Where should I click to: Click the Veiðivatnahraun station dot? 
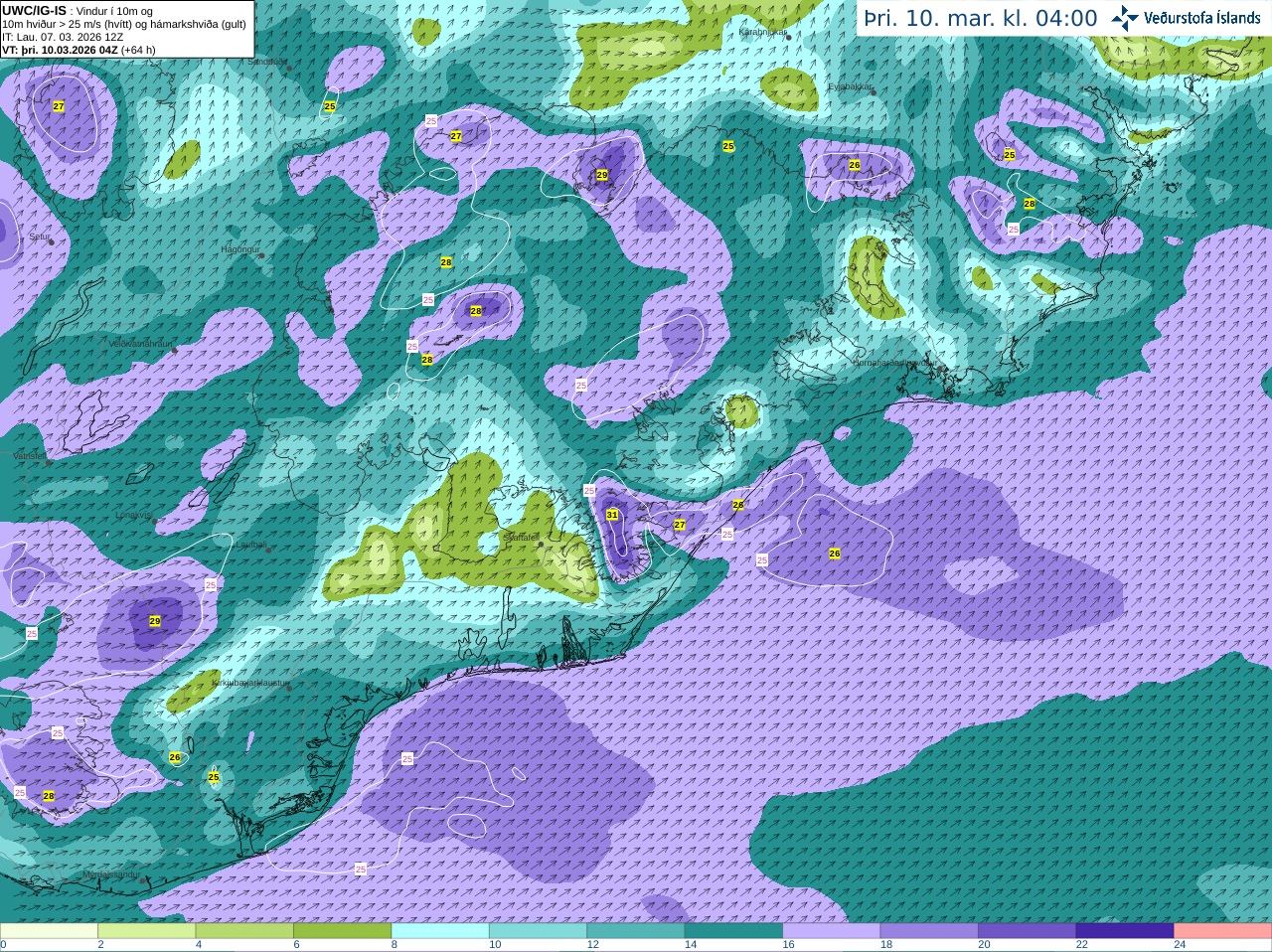174,350
